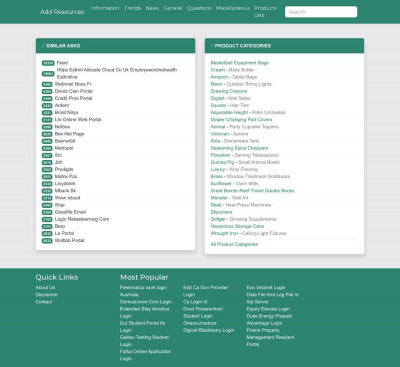Go to the News menu item

(x=152, y=8)
